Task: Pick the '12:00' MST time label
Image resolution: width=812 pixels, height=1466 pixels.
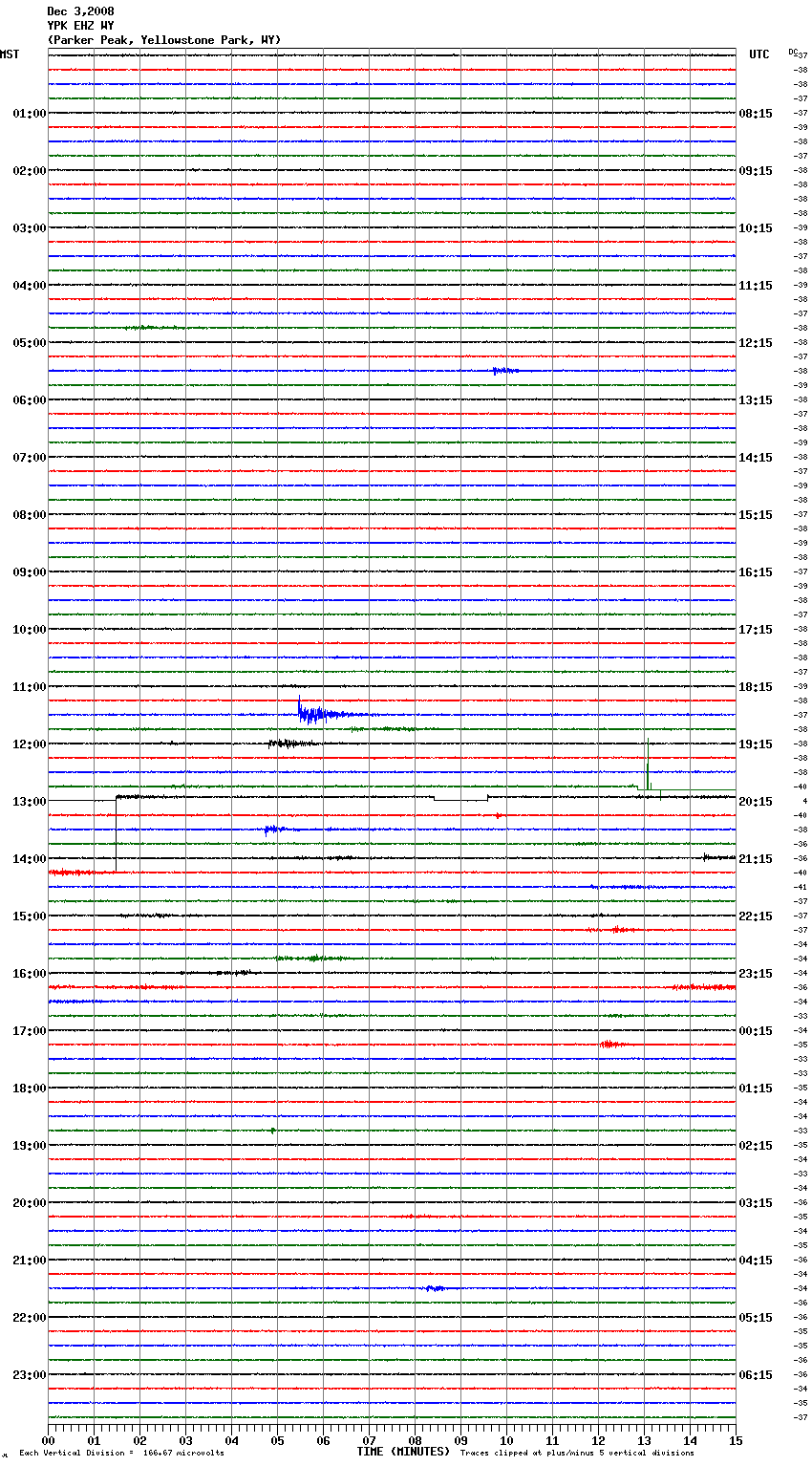Action: pyautogui.click(x=29, y=744)
